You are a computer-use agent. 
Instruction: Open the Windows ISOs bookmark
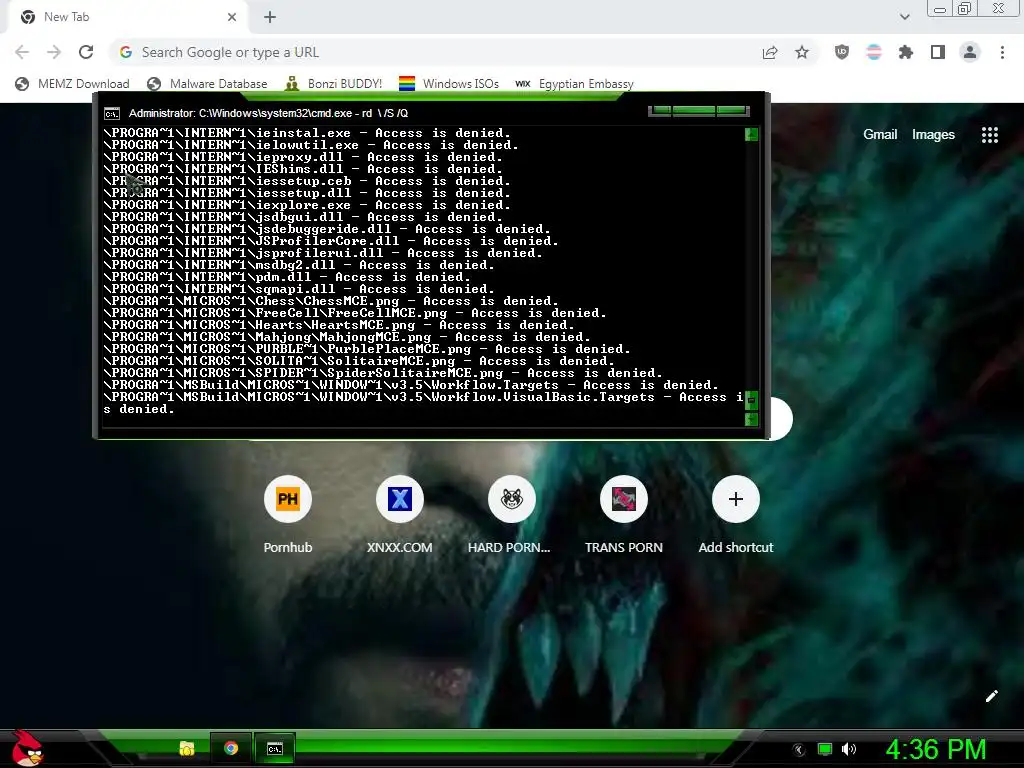click(449, 84)
